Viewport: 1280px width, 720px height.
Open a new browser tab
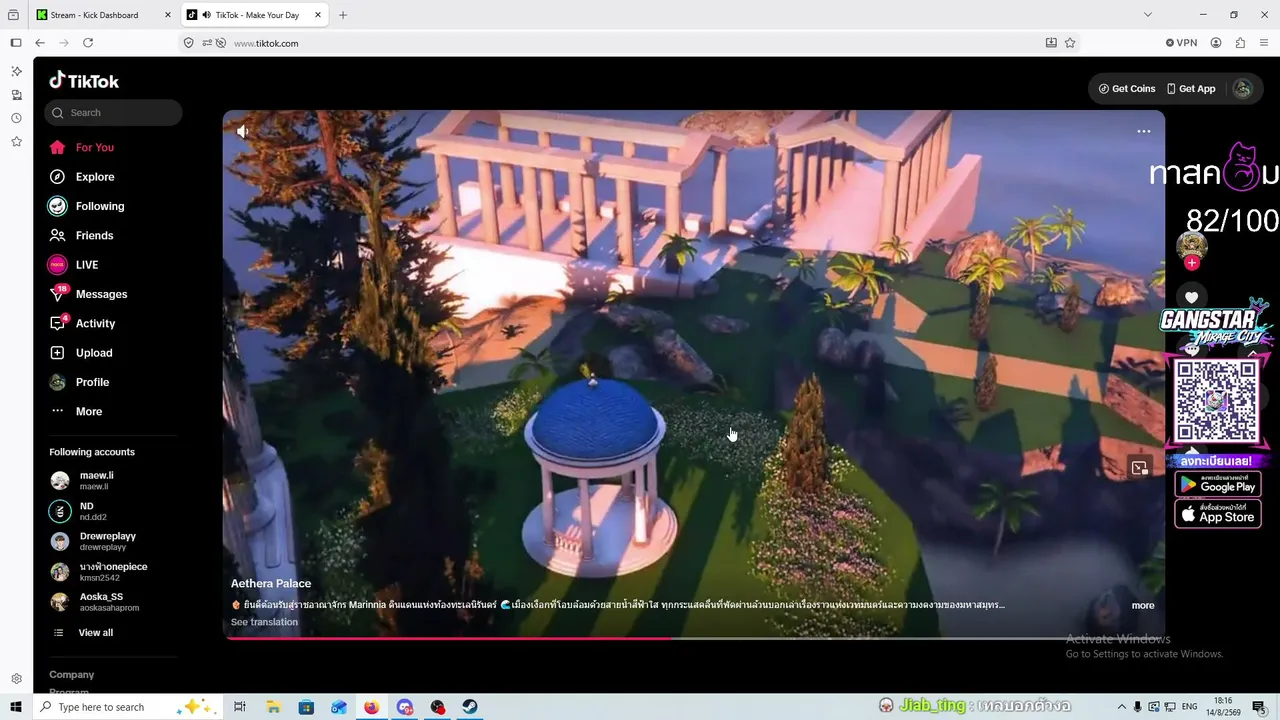point(343,15)
